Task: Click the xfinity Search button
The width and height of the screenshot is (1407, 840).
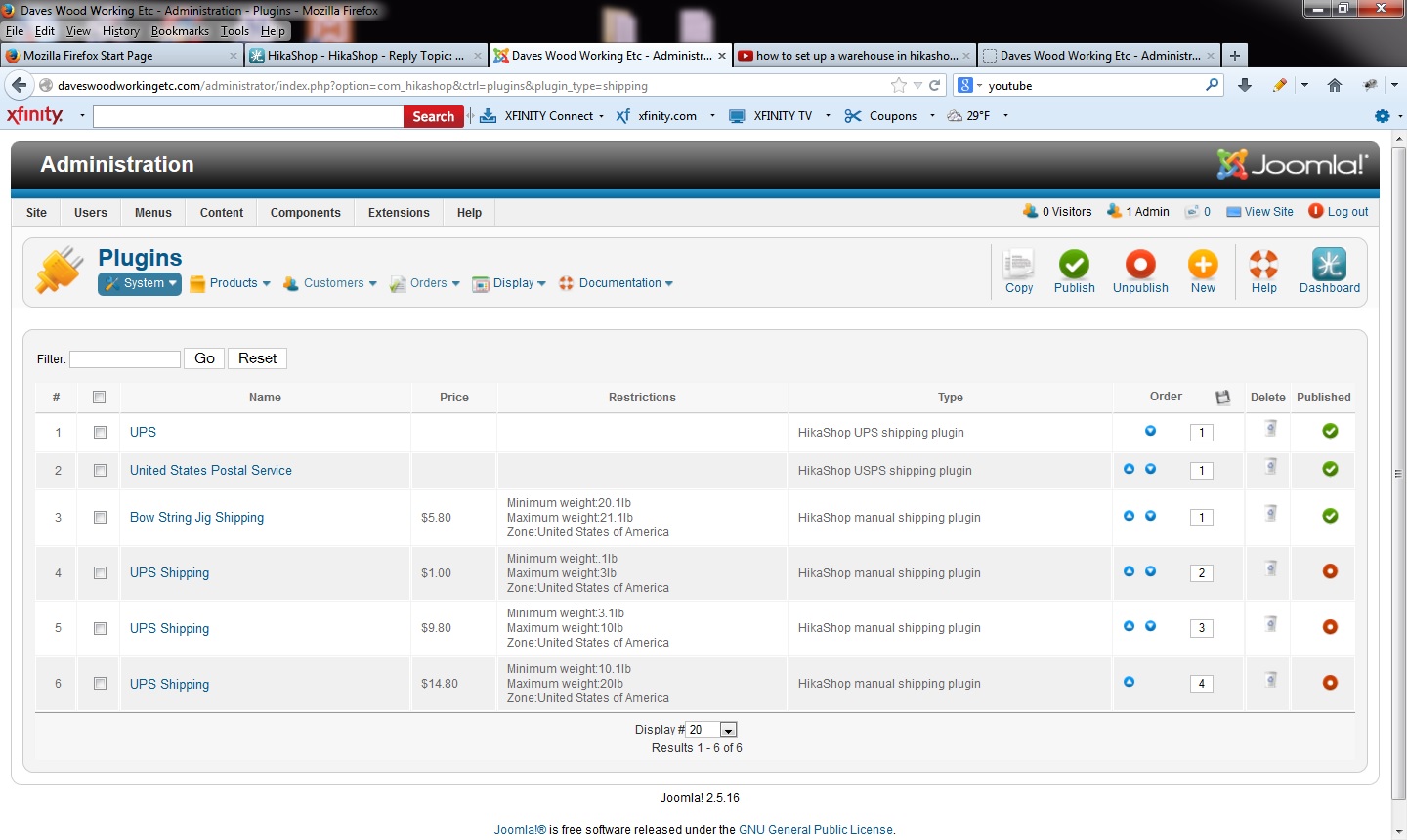Action: [x=434, y=116]
